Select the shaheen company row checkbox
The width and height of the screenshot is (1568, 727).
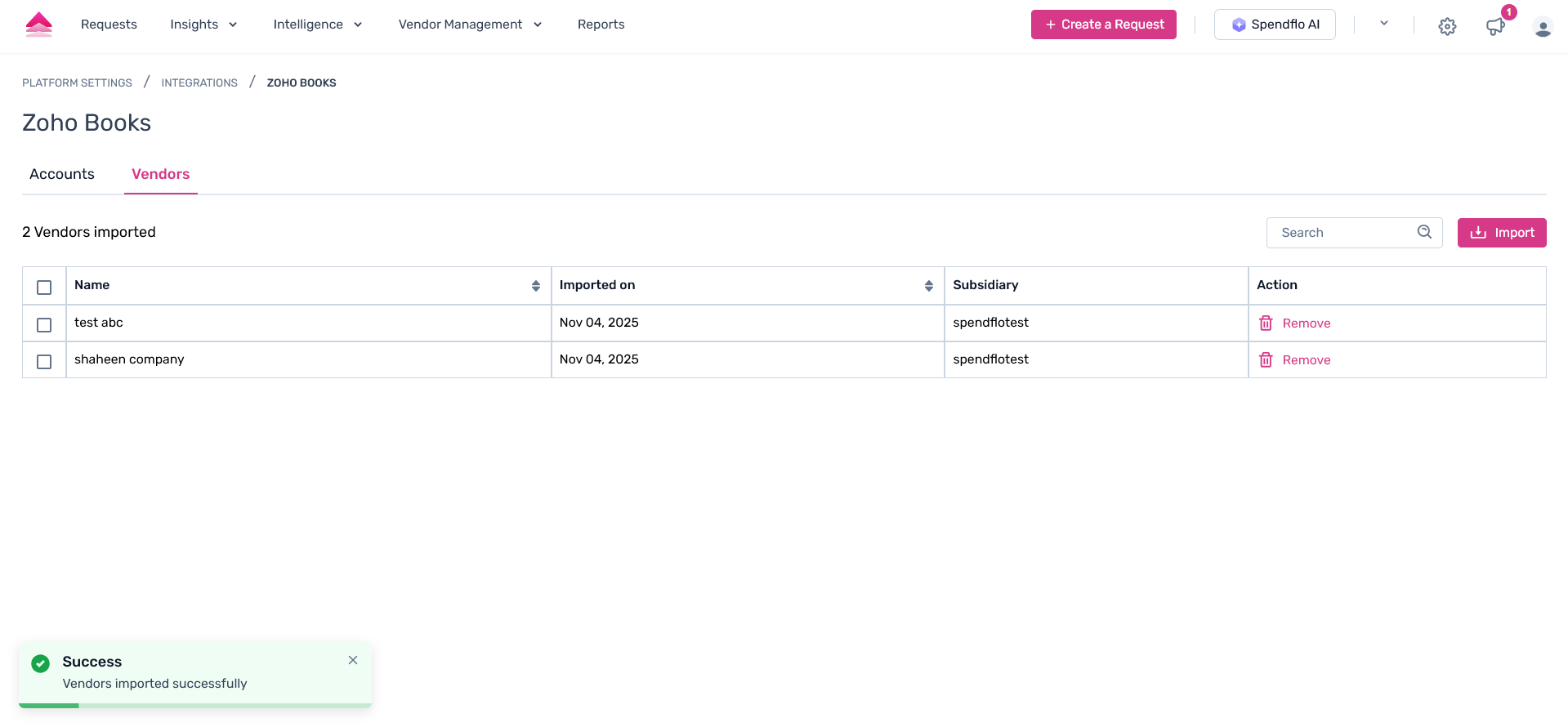point(44,362)
